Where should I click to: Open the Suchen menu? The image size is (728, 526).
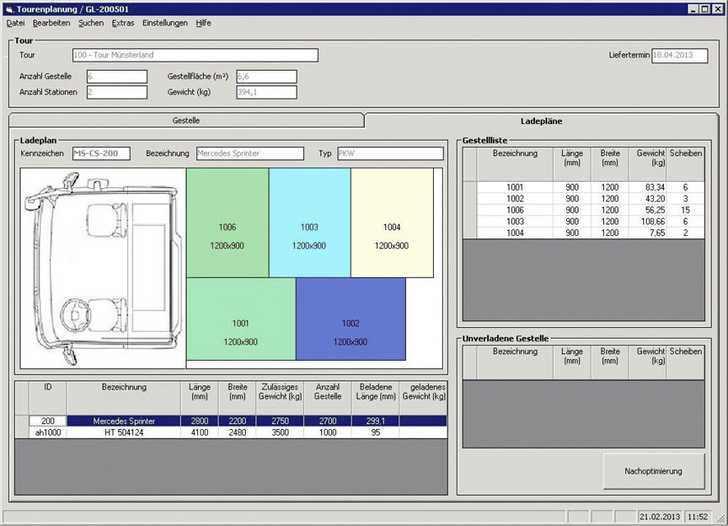coord(90,22)
